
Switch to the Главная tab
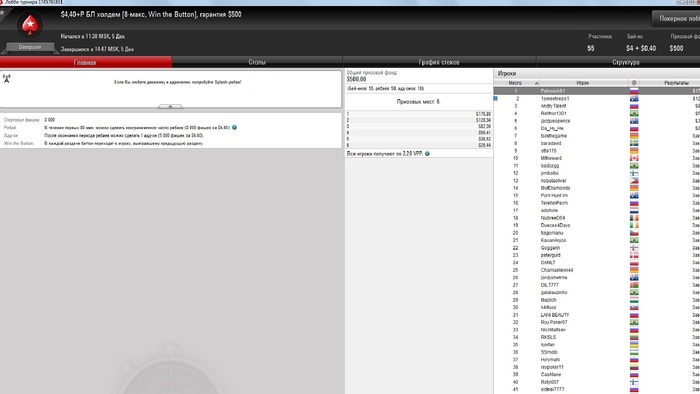[x=86, y=62]
